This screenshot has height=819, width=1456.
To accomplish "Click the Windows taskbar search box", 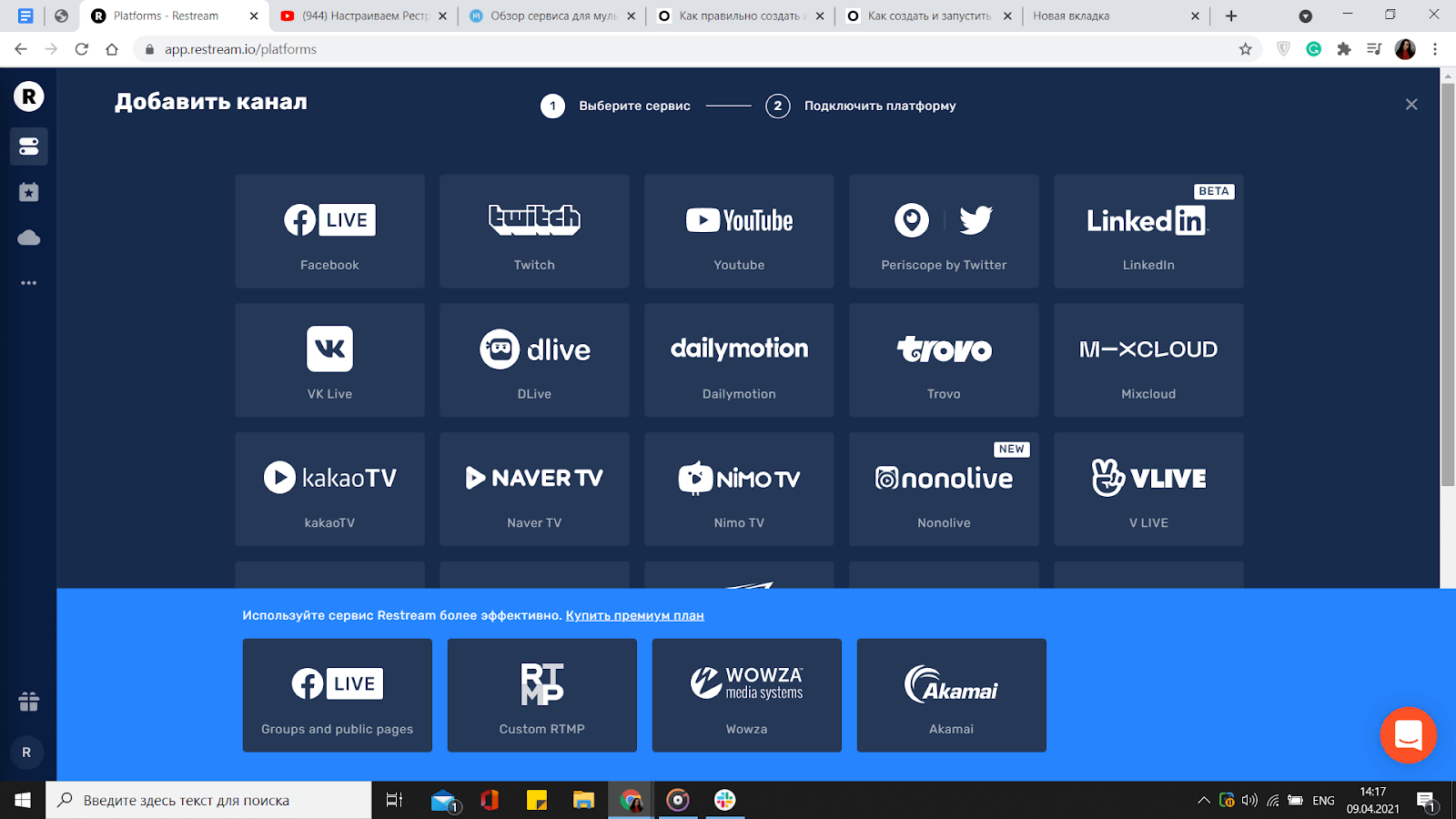I will (x=208, y=800).
